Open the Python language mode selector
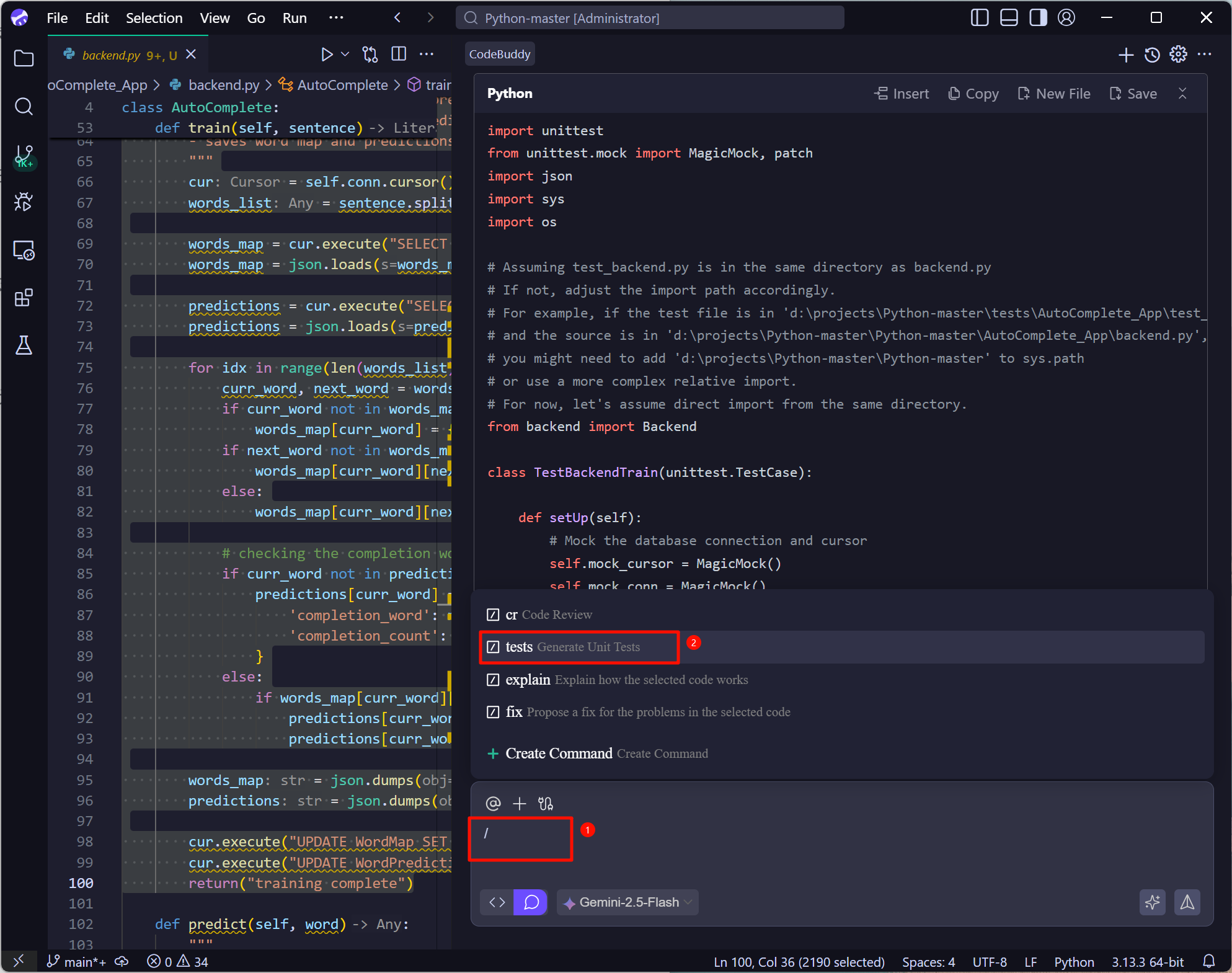 (1073, 962)
